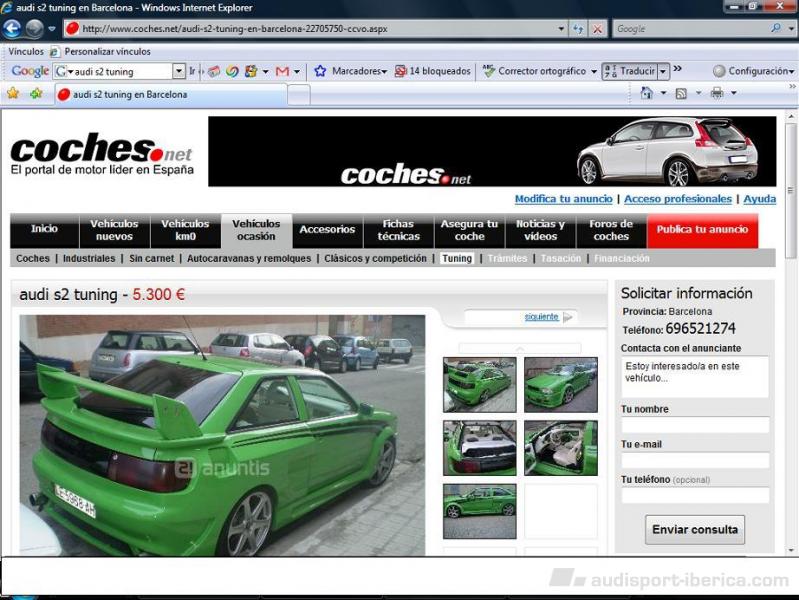
Task: Click the Tu nombre input field
Action: coord(695,425)
